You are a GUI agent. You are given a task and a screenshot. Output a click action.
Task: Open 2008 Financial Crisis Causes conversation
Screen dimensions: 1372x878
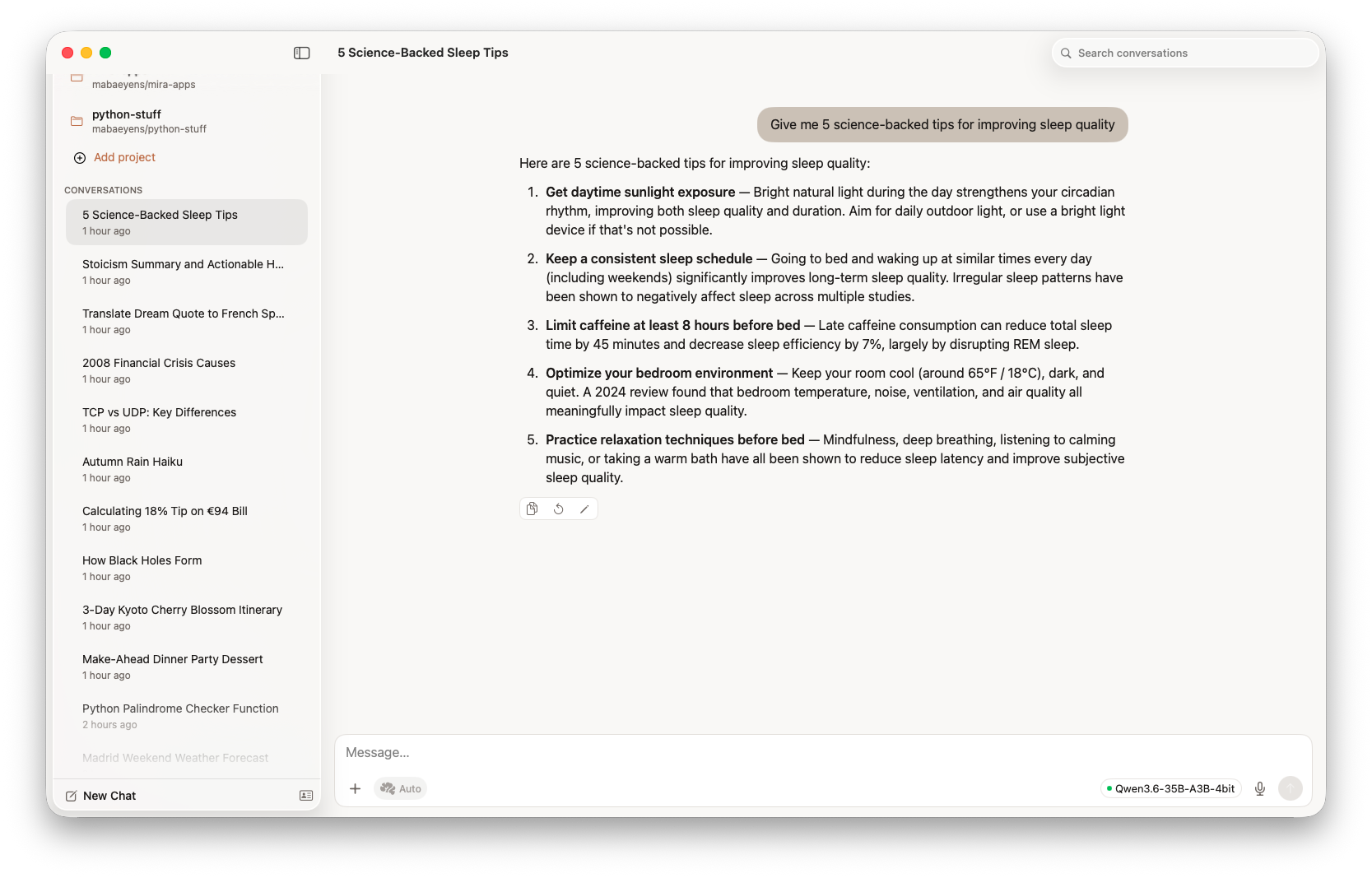pyautogui.click(x=186, y=370)
